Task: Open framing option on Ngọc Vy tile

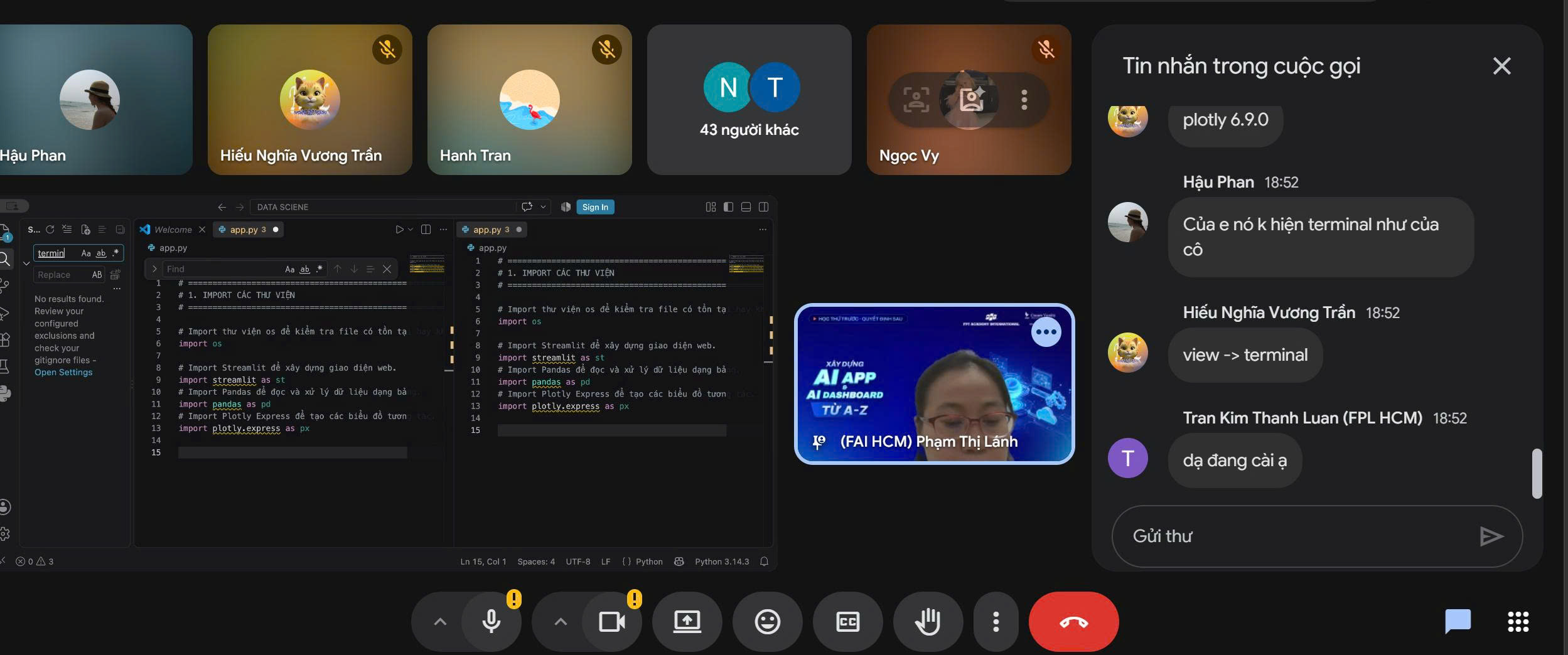Action: [916, 100]
